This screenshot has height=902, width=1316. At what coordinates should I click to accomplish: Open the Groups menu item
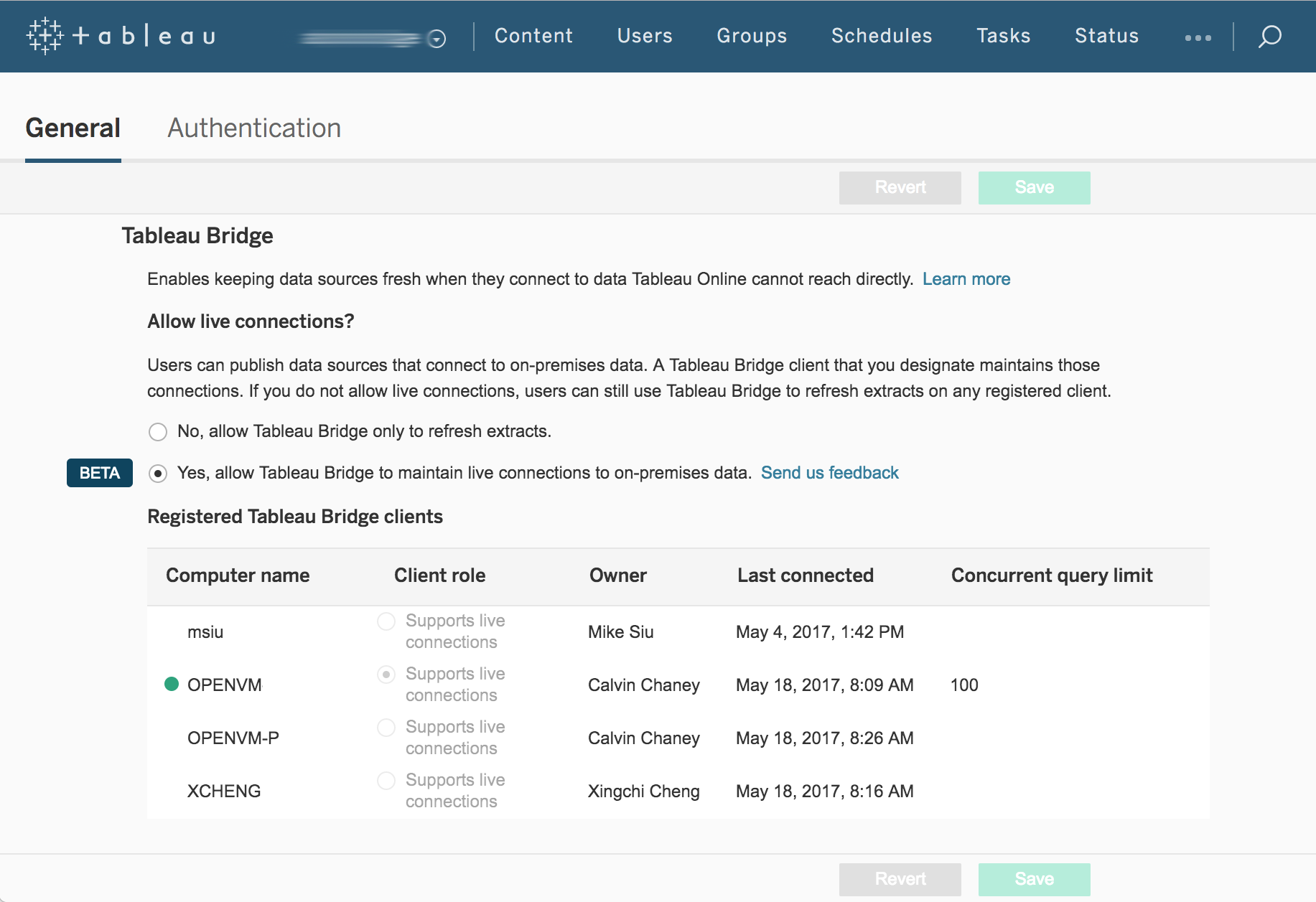752,36
